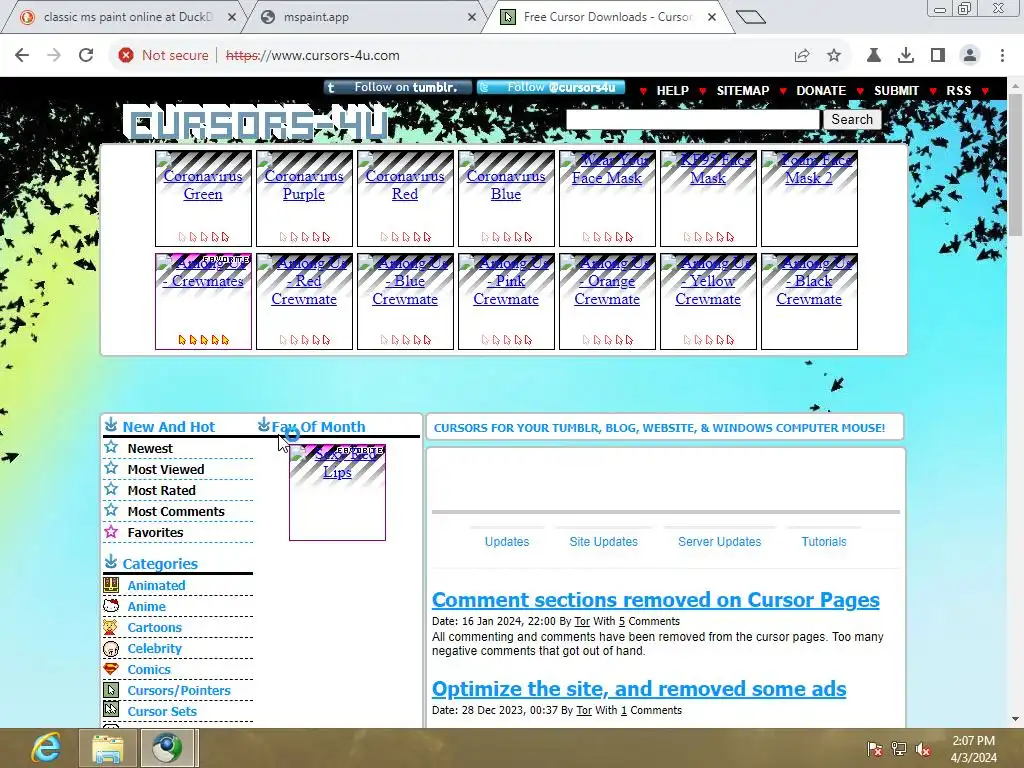1024x768 pixels.
Task: Open the Among Us Black Crewmate link
Action: [x=809, y=281]
